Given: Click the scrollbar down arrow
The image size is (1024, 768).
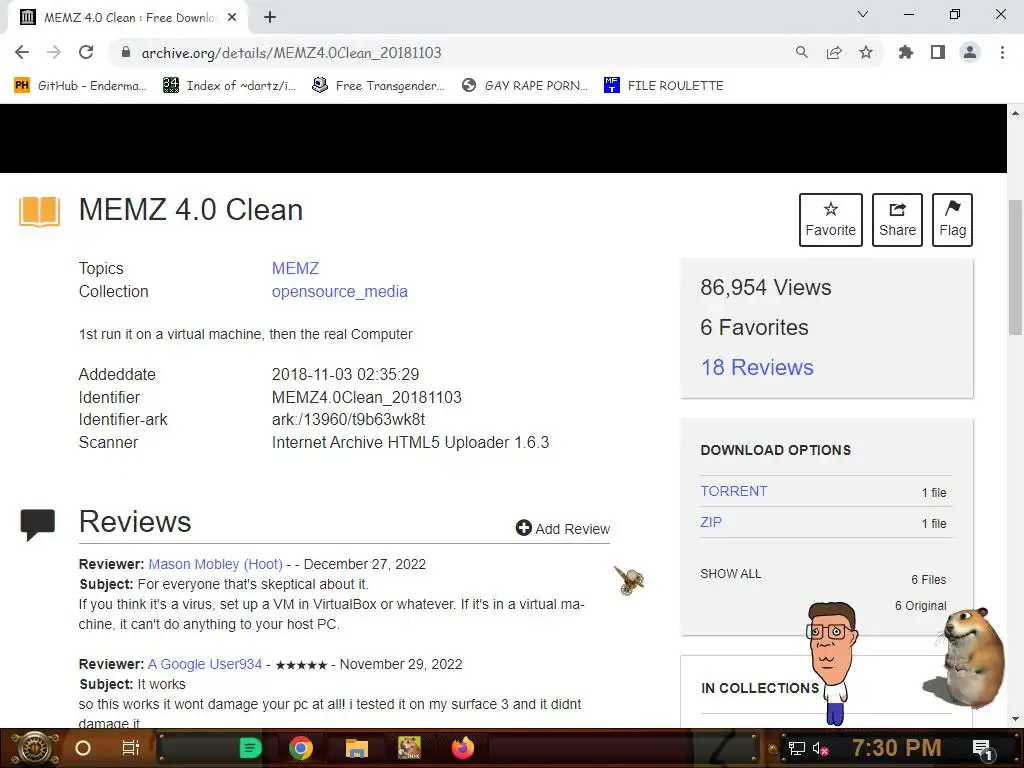Looking at the screenshot, I should click(x=1015, y=719).
